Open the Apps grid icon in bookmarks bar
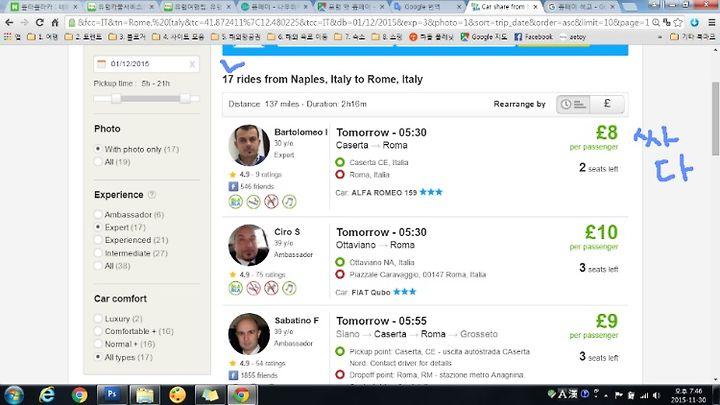This screenshot has width=720, height=405. tap(7, 37)
